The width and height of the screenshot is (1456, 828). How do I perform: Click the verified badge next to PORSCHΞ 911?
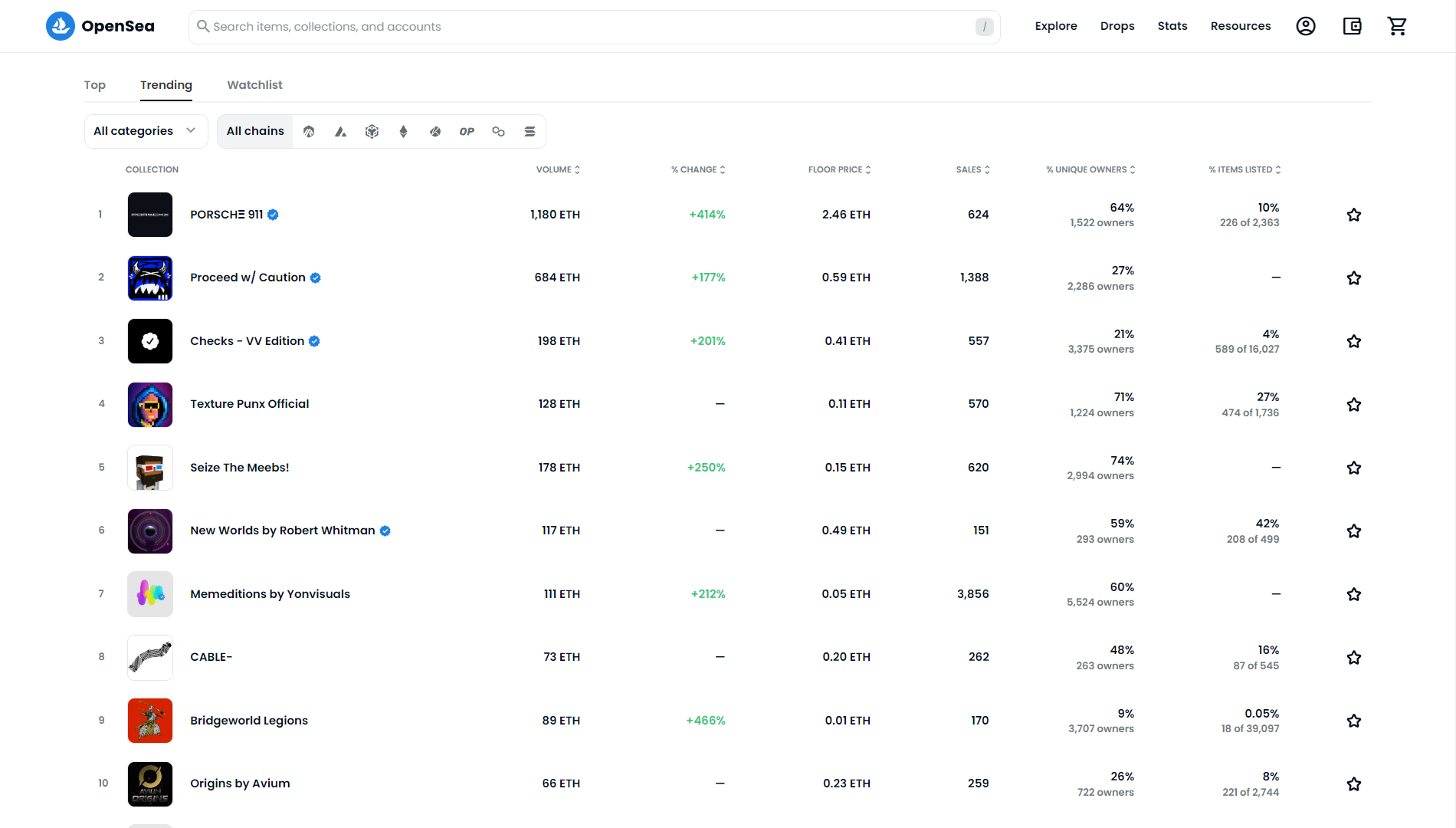tap(273, 215)
